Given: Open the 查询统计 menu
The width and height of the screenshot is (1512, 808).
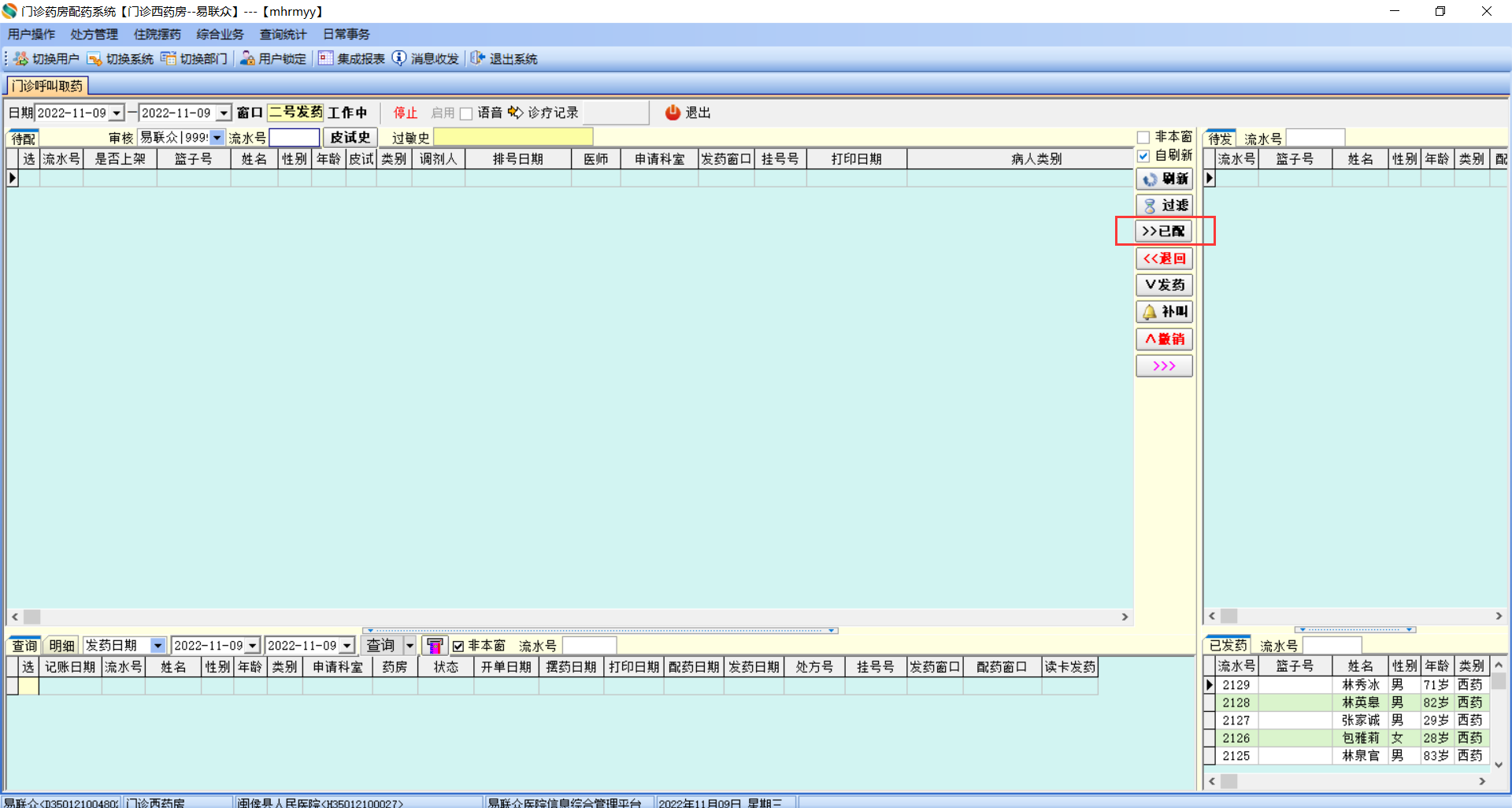Looking at the screenshot, I should 283,34.
